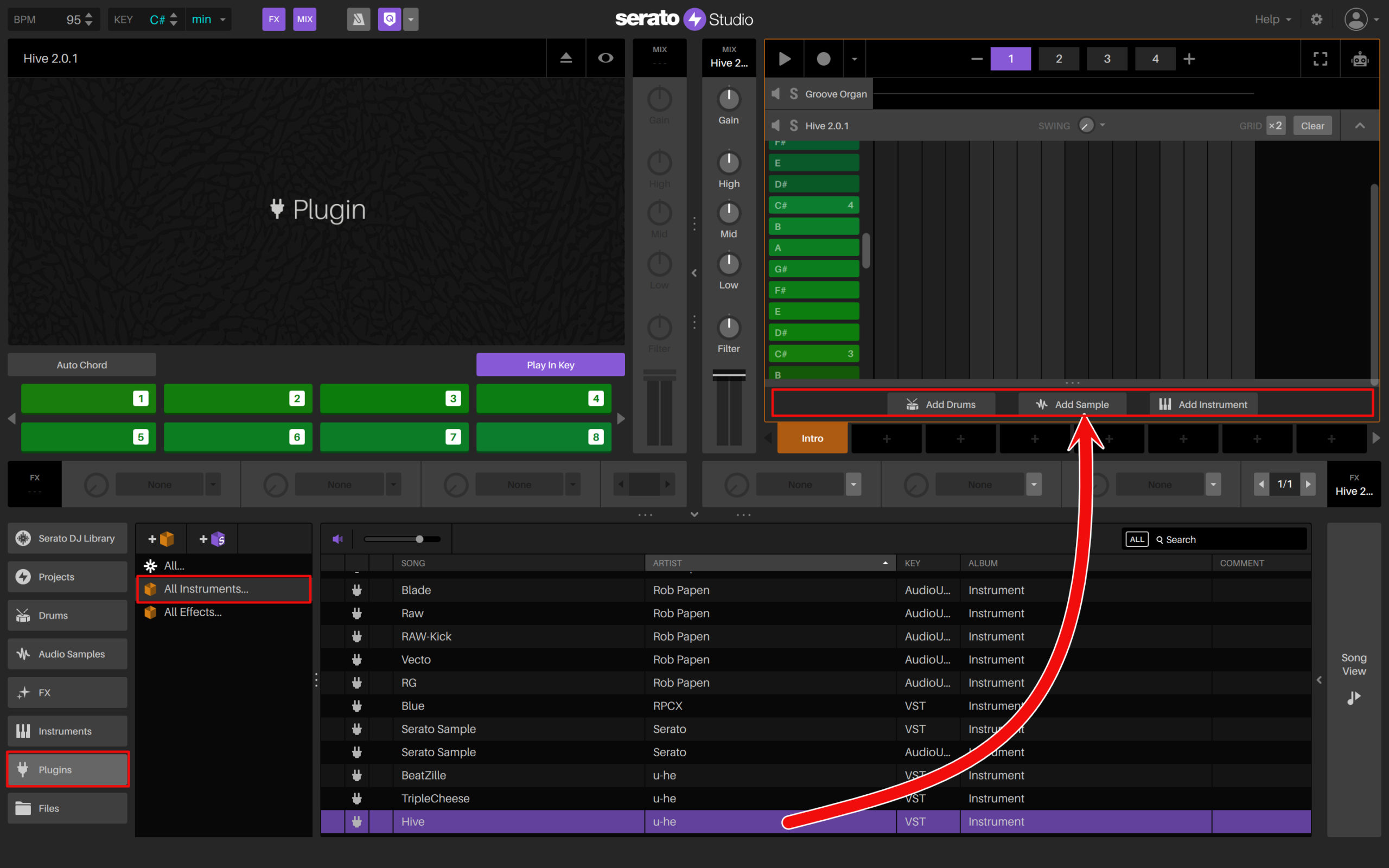The height and width of the screenshot is (868, 1389).
Task: Clear the Hive 2.0.1 pattern
Action: tap(1312, 125)
